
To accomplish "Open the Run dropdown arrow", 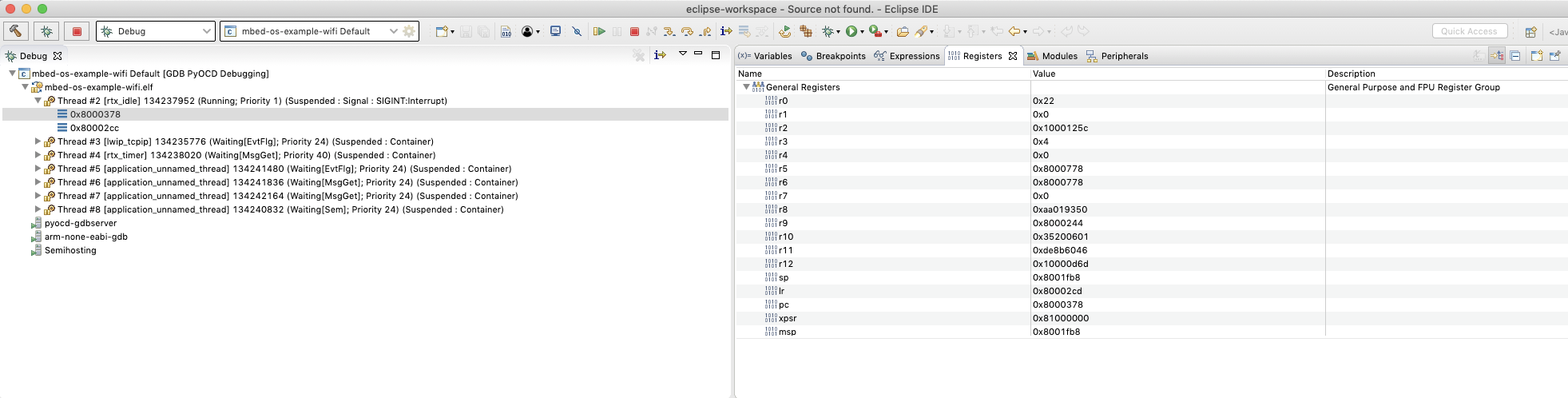I will pos(862,32).
